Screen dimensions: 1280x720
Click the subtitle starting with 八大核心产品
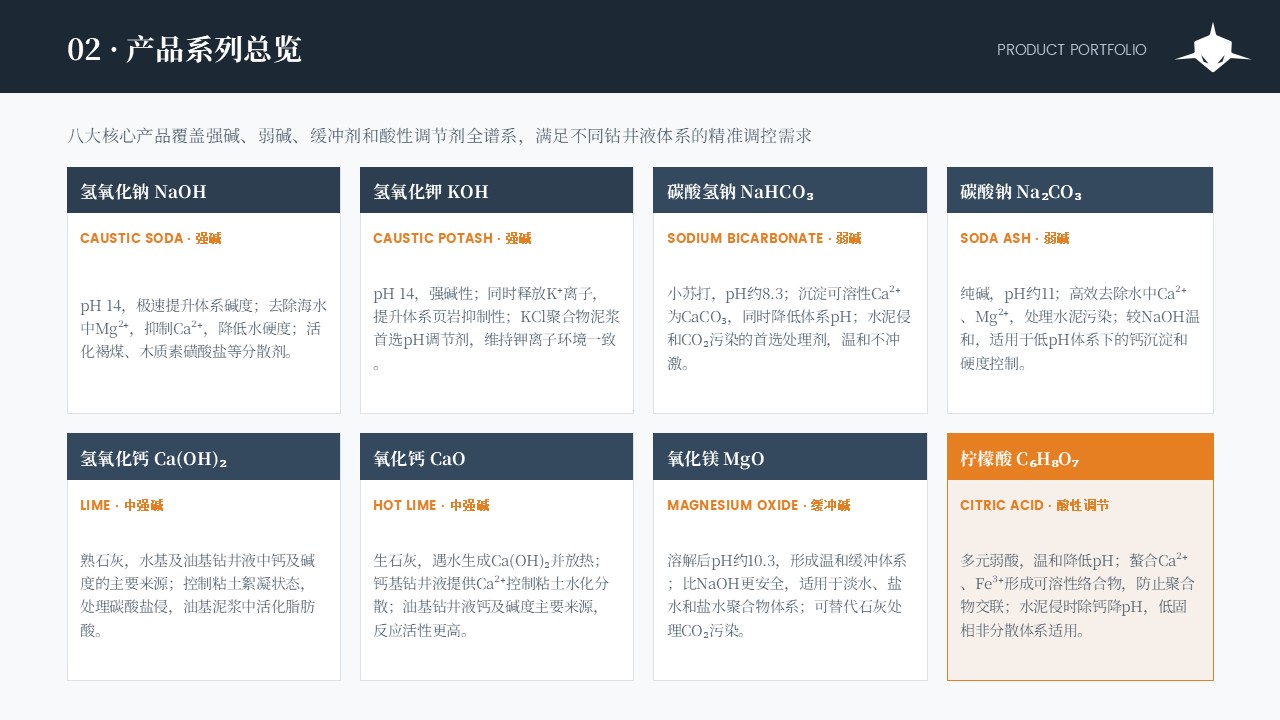[x=440, y=135]
